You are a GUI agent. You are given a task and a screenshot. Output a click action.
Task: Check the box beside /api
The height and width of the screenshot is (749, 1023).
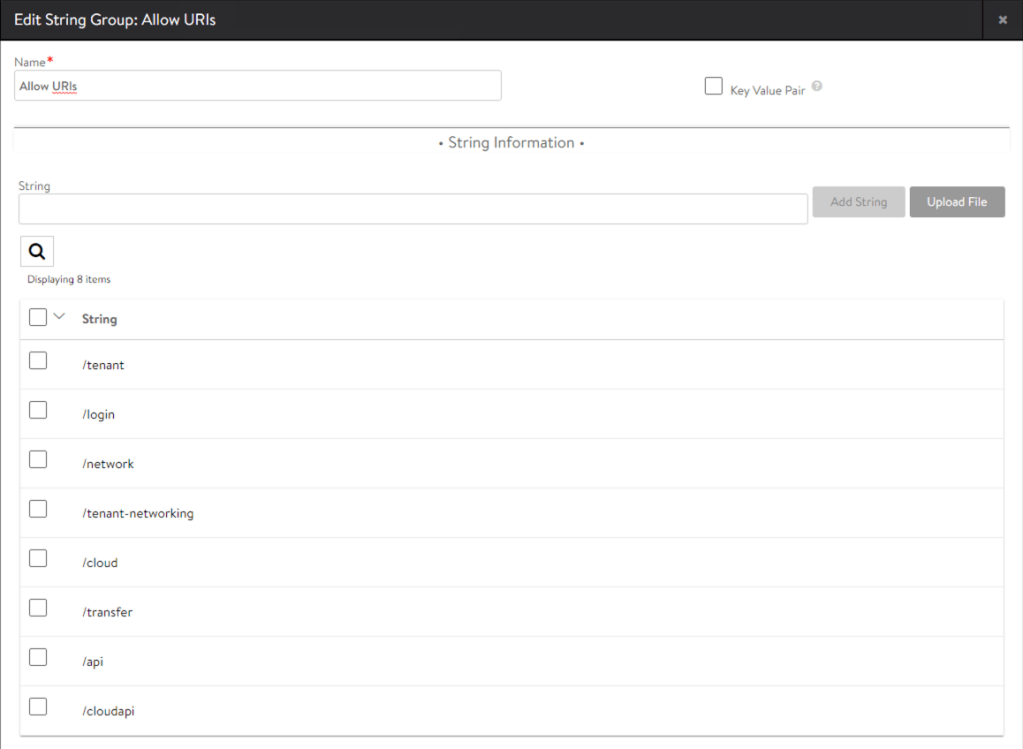tap(38, 657)
